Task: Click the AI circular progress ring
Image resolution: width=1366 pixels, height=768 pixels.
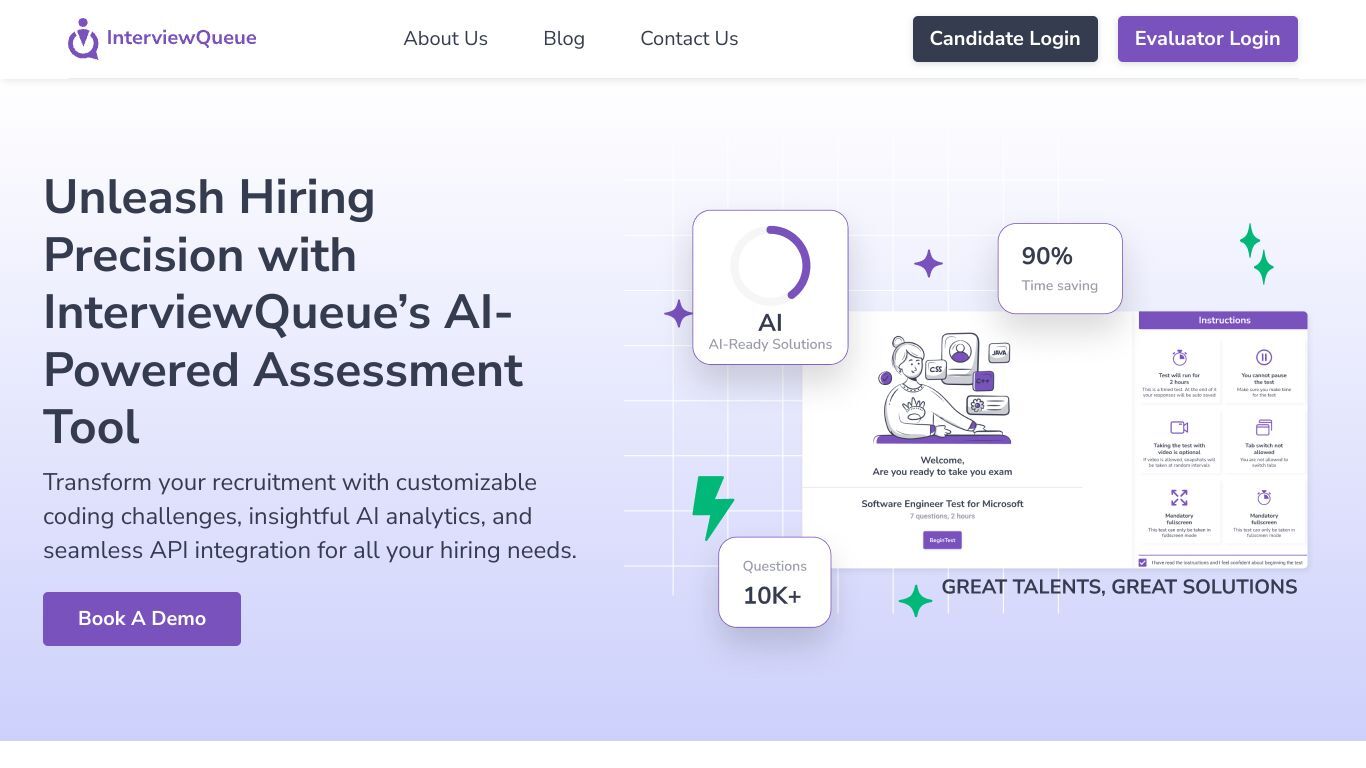Action: click(770, 266)
